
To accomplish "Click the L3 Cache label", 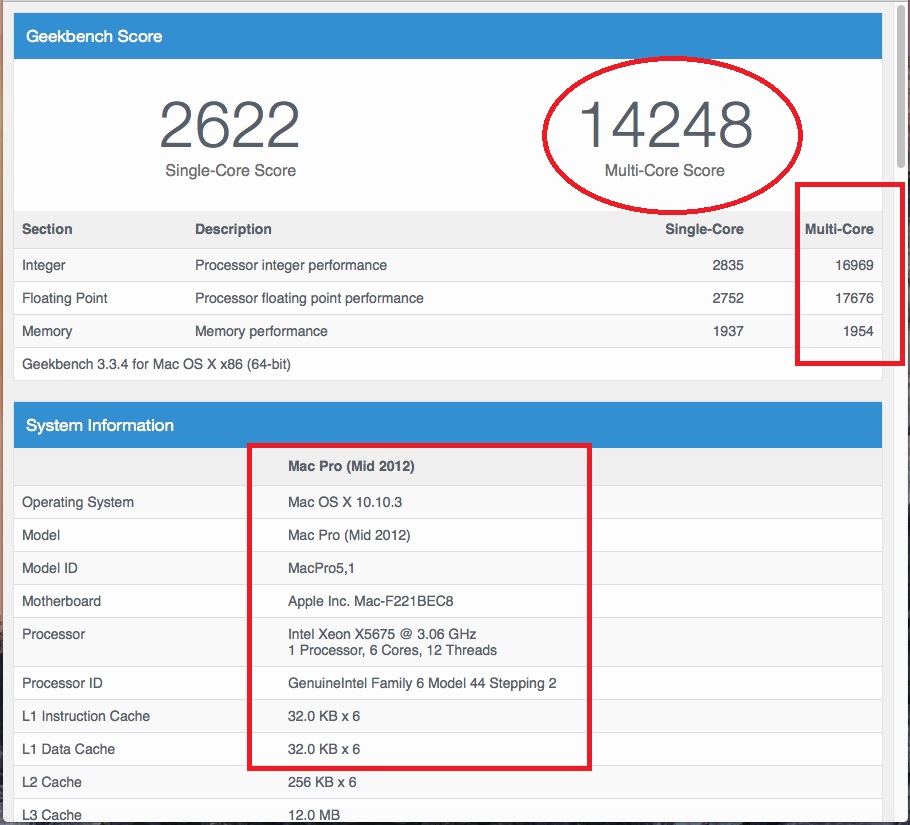I will click(52, 816).
